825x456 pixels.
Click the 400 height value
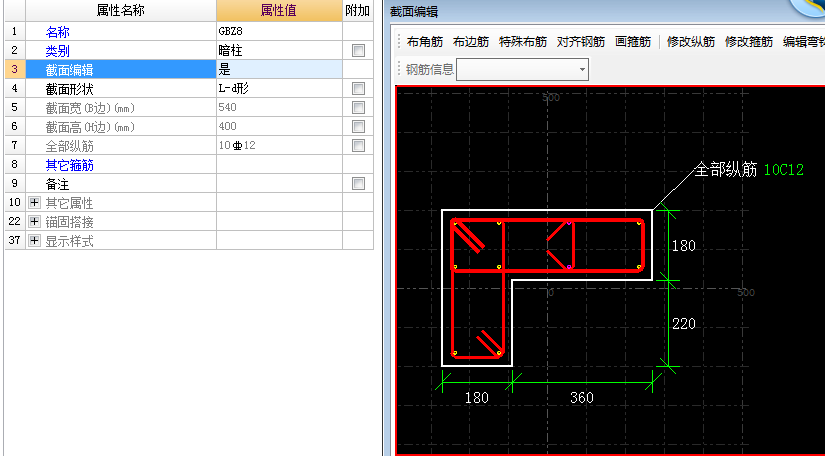[x=279, y=126]
